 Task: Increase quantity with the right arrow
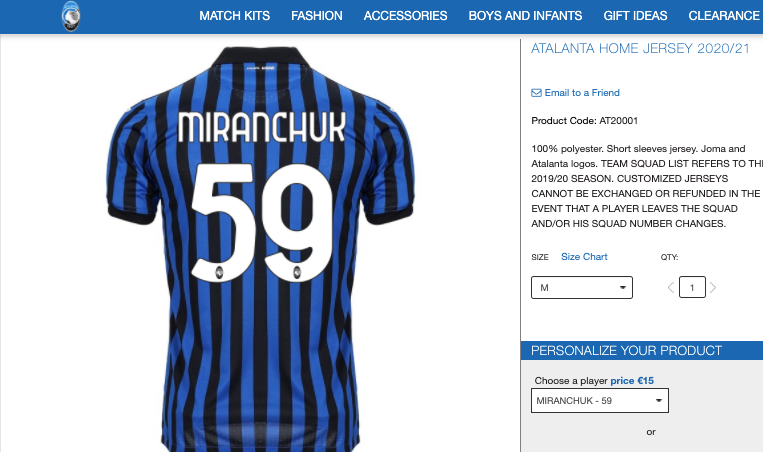tap(713, 288)
